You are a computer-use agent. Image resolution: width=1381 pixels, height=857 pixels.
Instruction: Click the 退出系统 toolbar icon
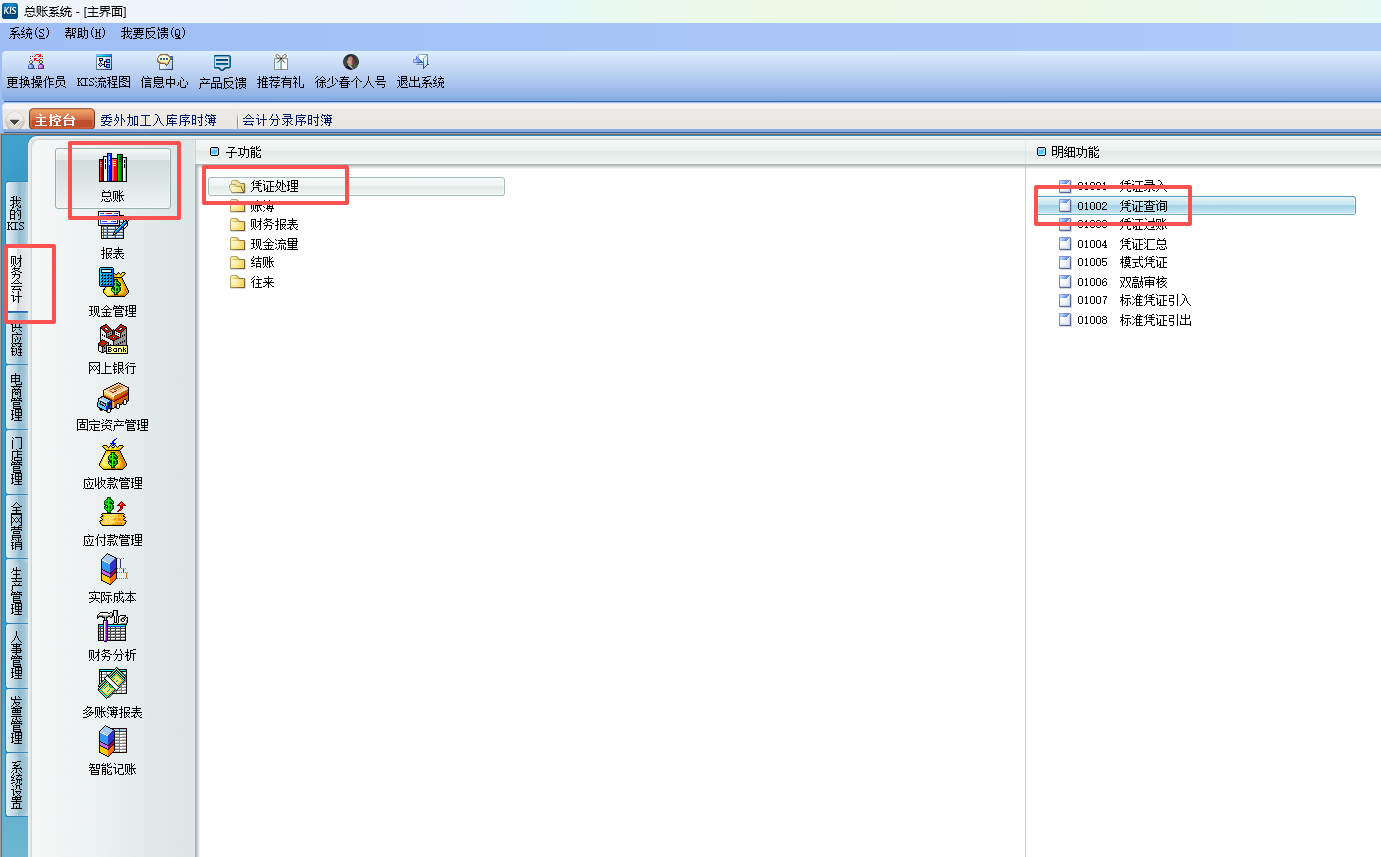point(420,63)
